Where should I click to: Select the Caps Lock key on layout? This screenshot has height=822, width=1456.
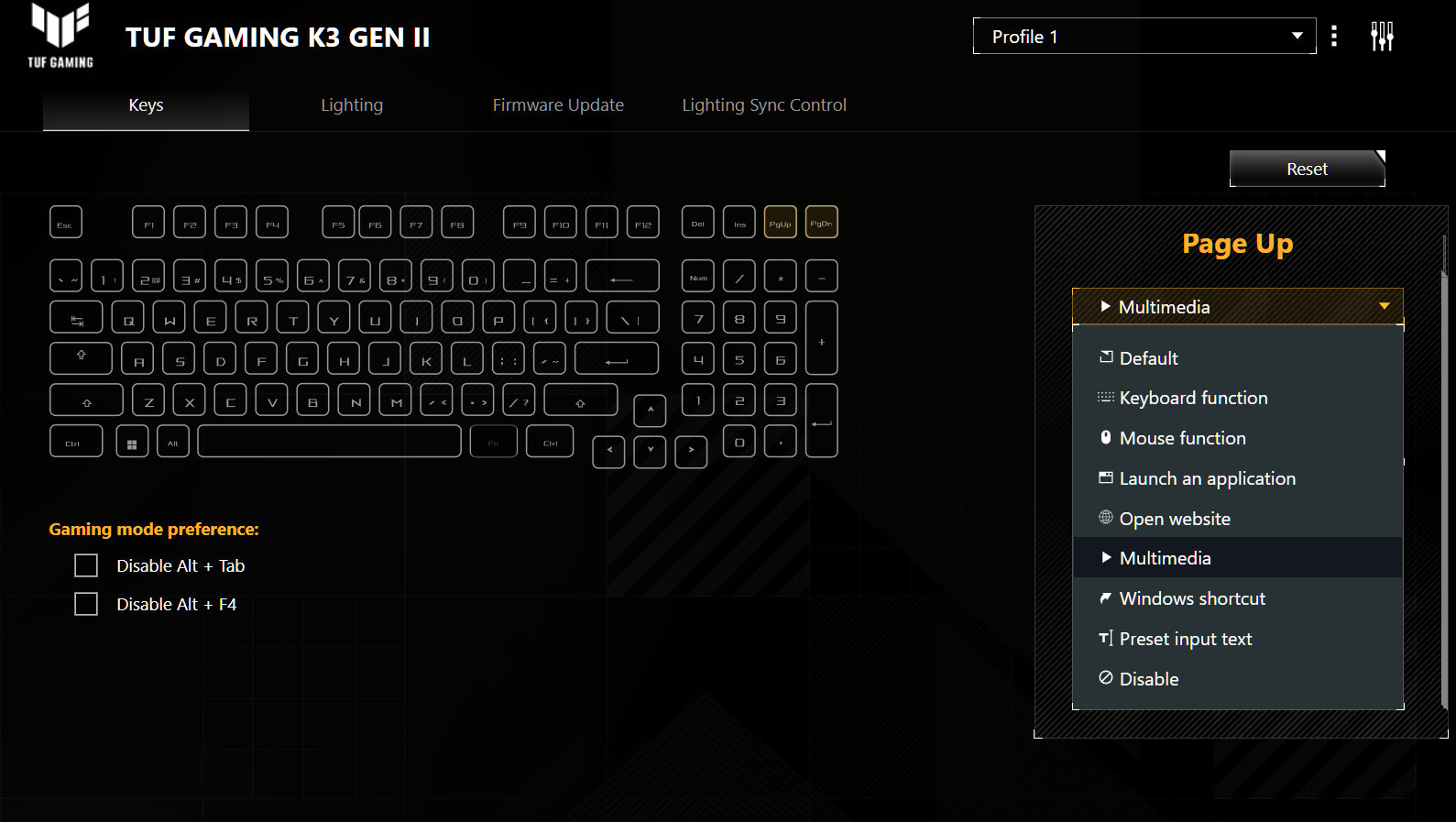(82, 358)
